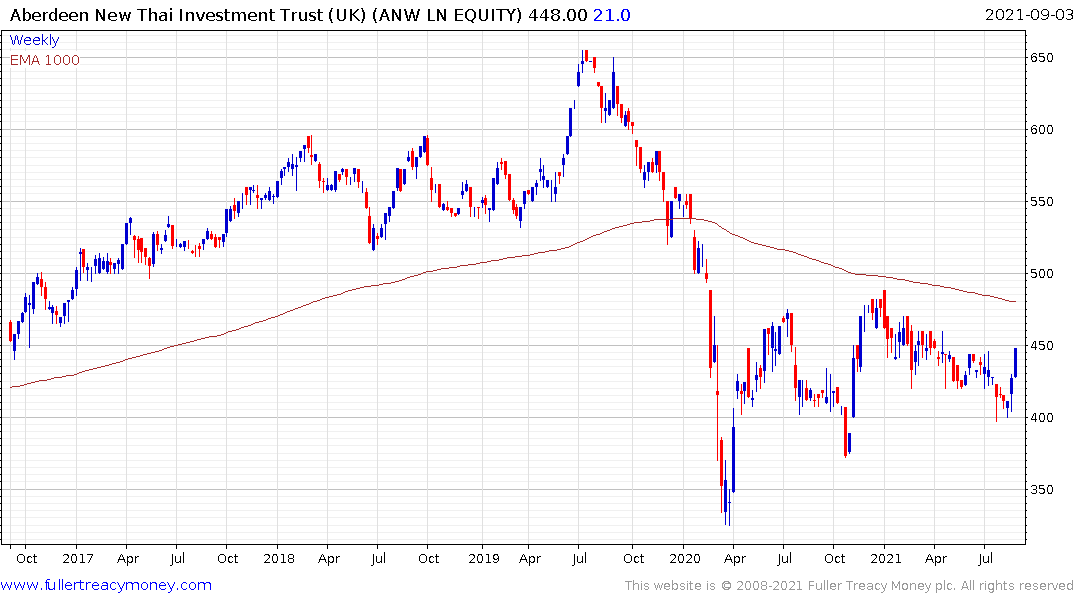Click the copyright notice Fuller Treacy Money plc
Viewport: 1075px width, 600px height.
849,586
